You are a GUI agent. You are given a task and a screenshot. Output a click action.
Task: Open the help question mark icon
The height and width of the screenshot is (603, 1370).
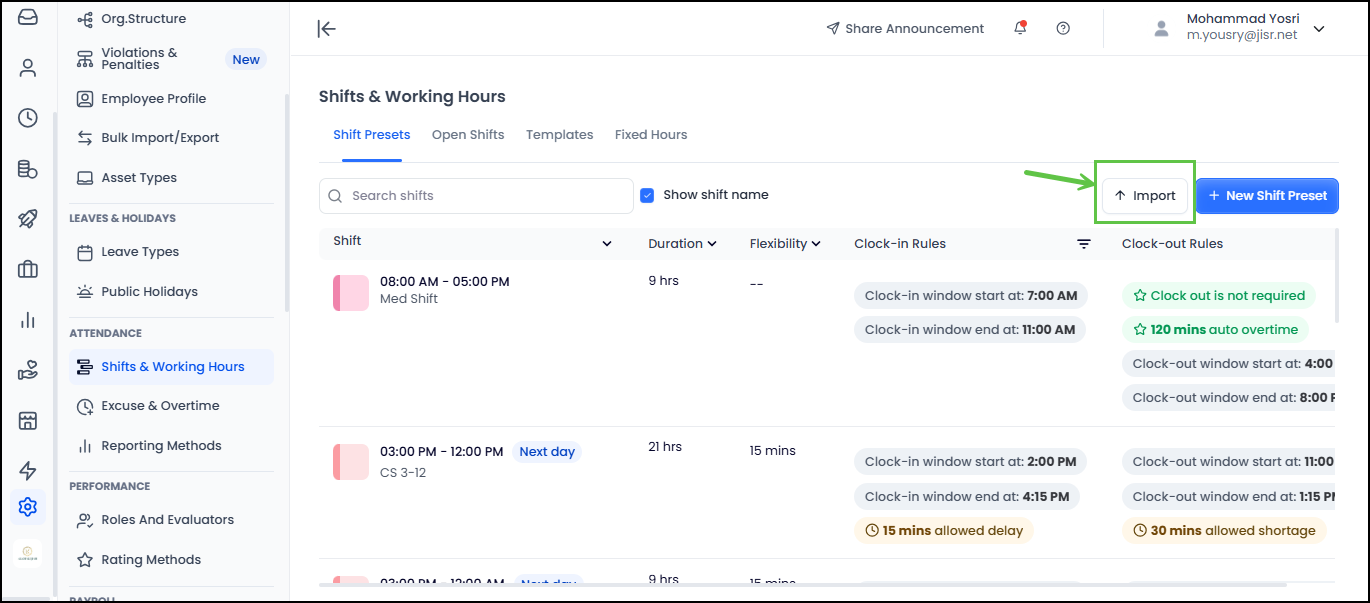(1063, 29)
